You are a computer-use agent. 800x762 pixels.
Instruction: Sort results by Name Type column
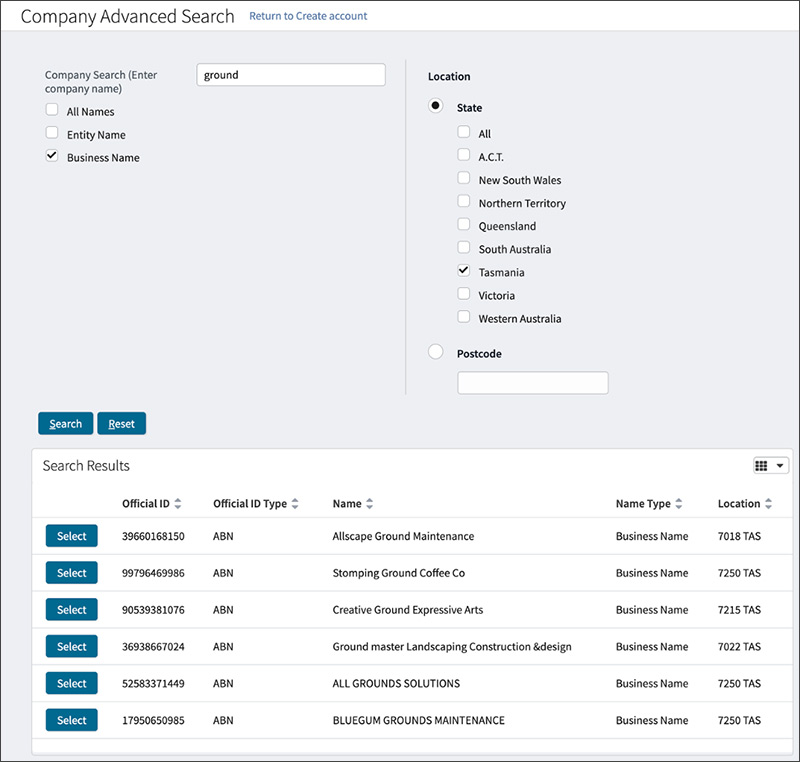tap(679, 504)
